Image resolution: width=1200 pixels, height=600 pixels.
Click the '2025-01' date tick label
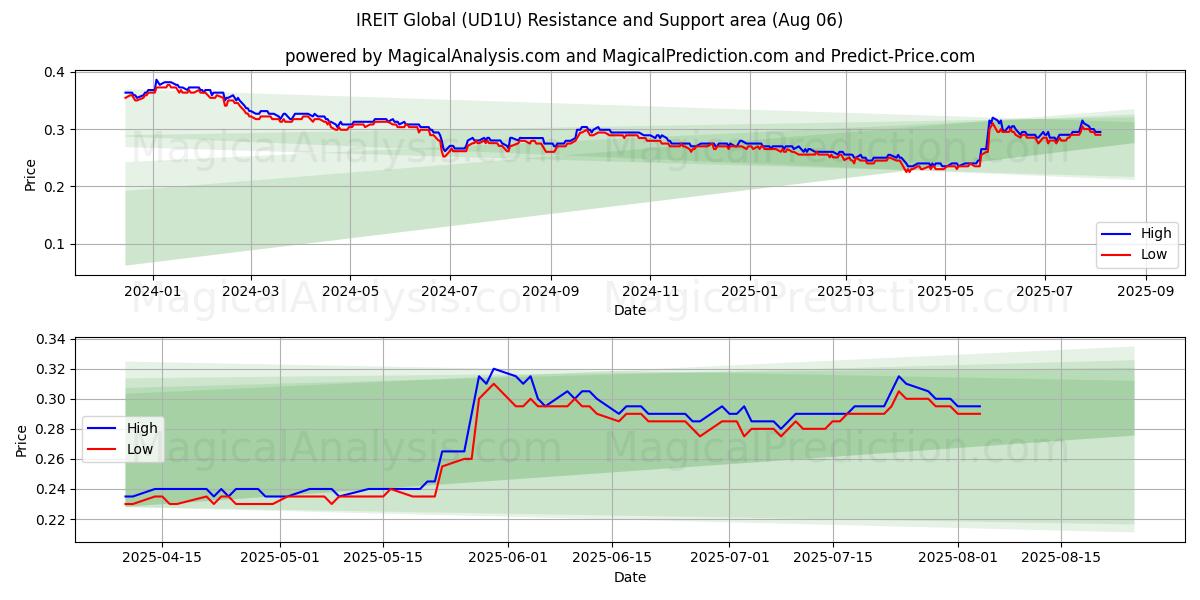point(751,291)
